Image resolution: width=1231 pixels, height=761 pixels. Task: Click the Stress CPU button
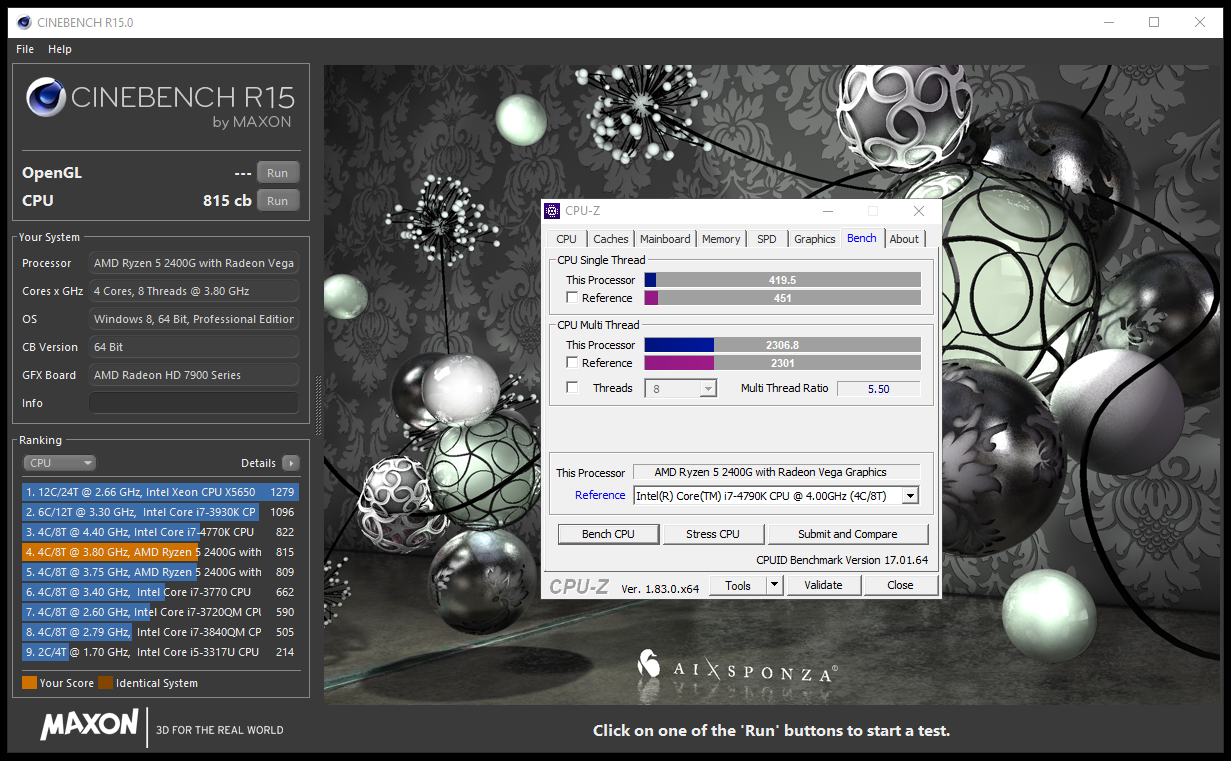point(713,534)
